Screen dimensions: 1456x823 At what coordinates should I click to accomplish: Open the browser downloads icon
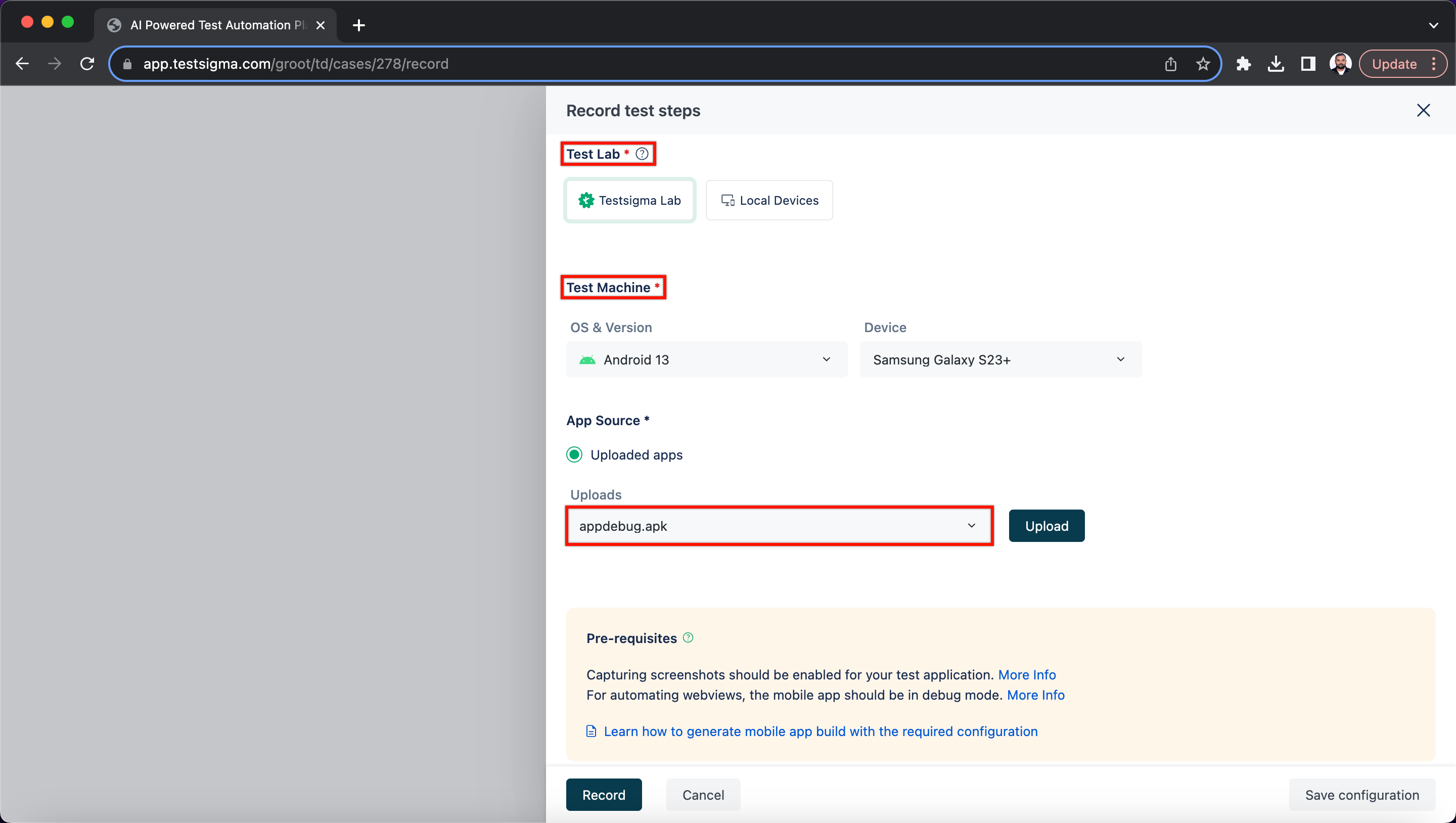click(1276, 64)
